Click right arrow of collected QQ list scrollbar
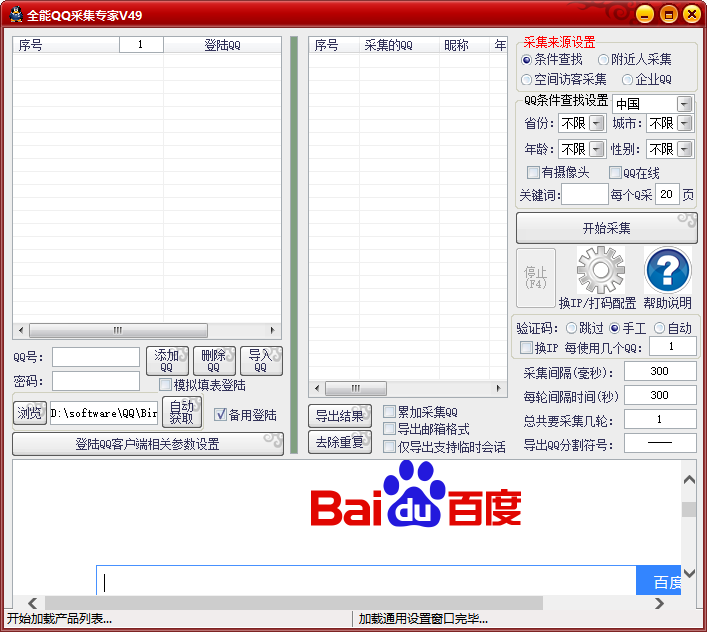The width and height of the screenshot is (707, 632). click(x=498, y=388)
